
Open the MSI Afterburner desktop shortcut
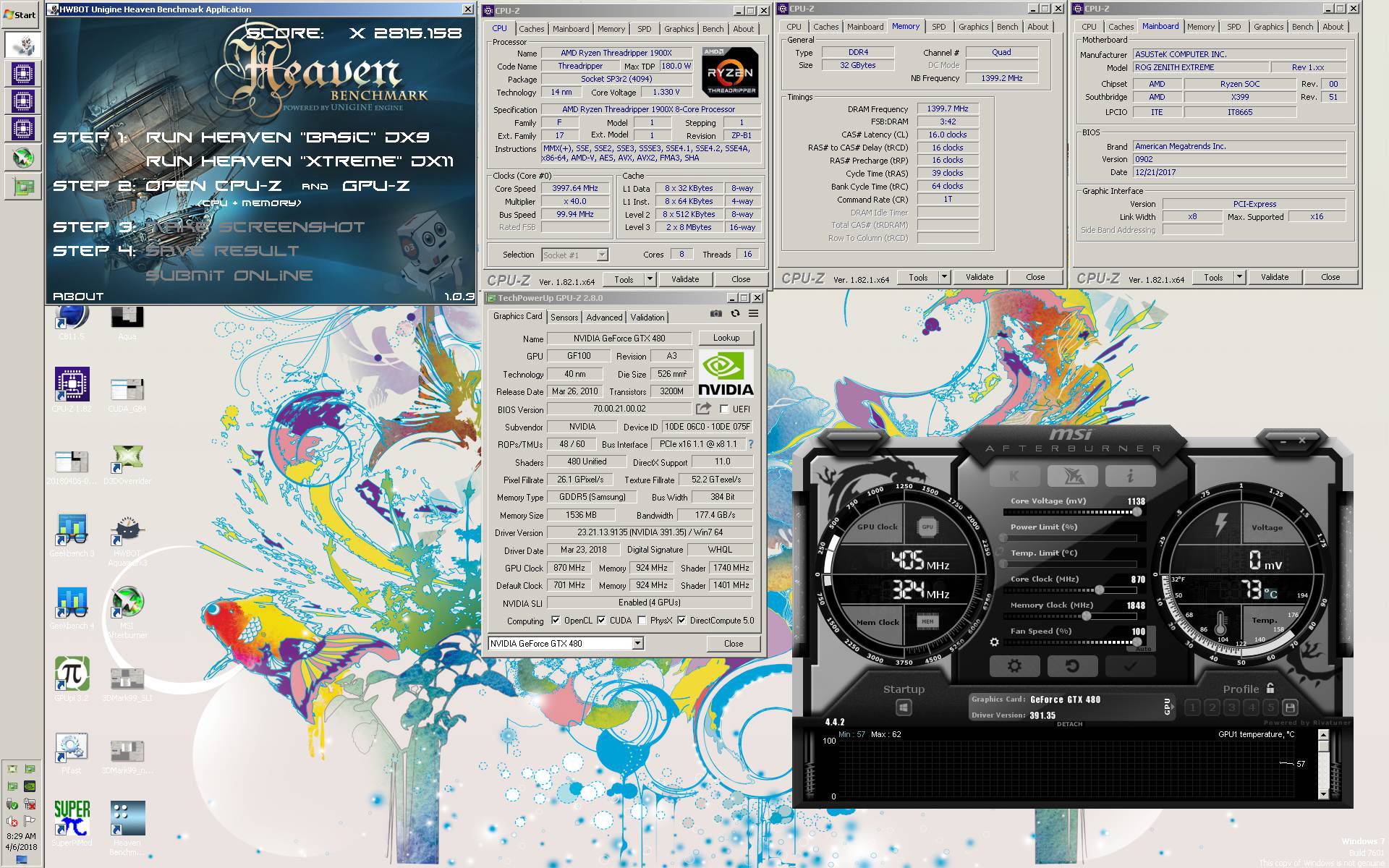127,612
